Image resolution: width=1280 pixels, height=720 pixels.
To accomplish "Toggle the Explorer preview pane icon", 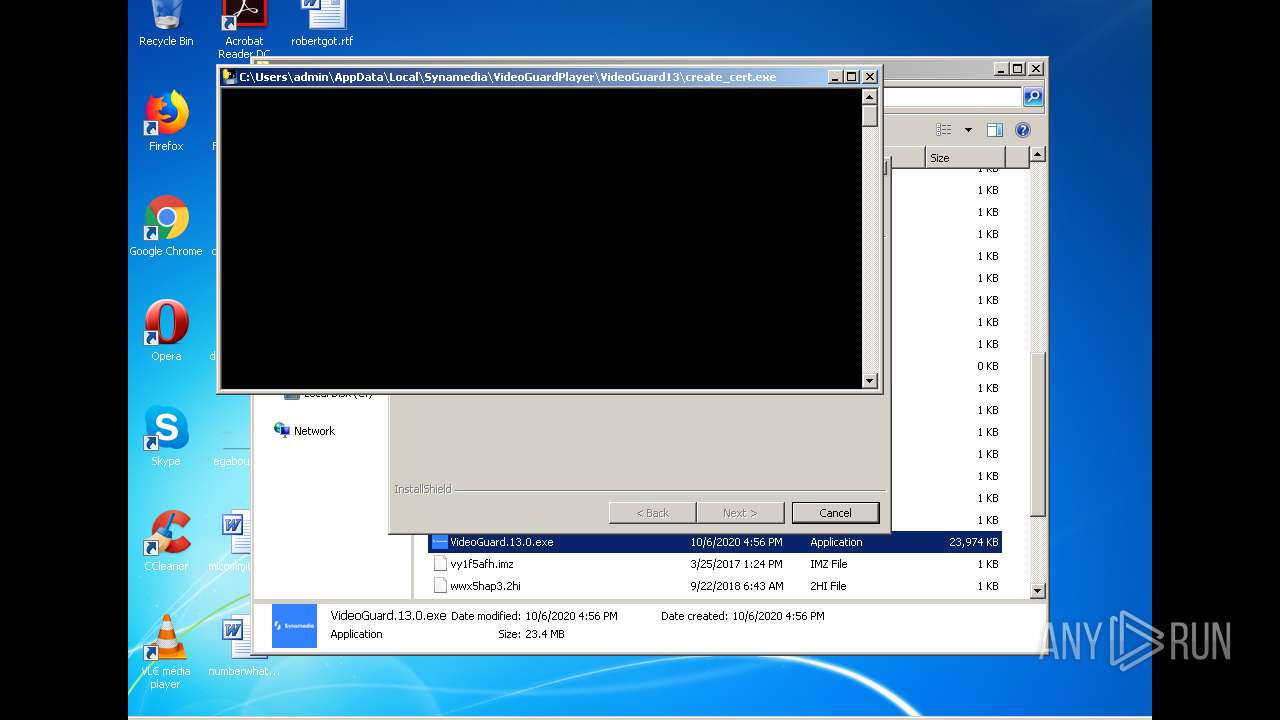I will [x=995, y=130].
